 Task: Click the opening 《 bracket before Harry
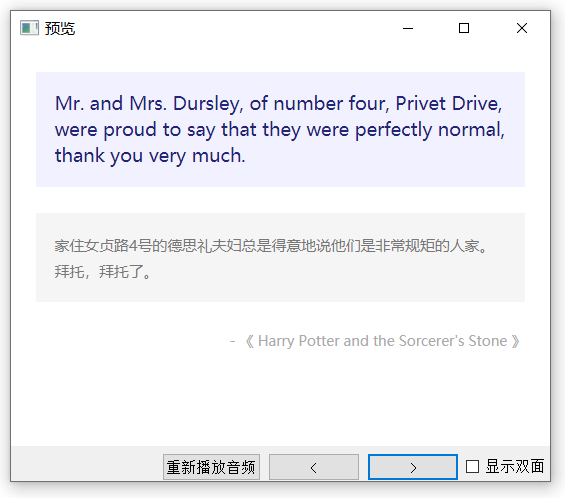pyautogui.click(x=249, y=341)
